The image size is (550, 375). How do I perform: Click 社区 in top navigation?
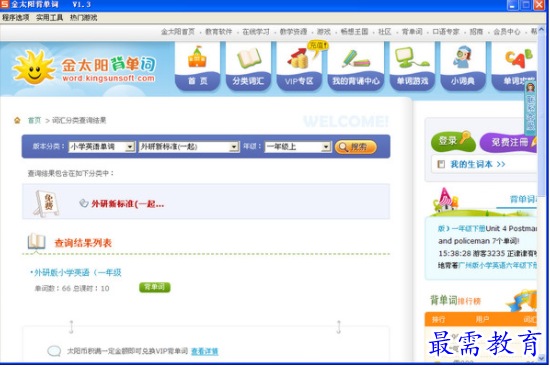click(x=385, y=32)
